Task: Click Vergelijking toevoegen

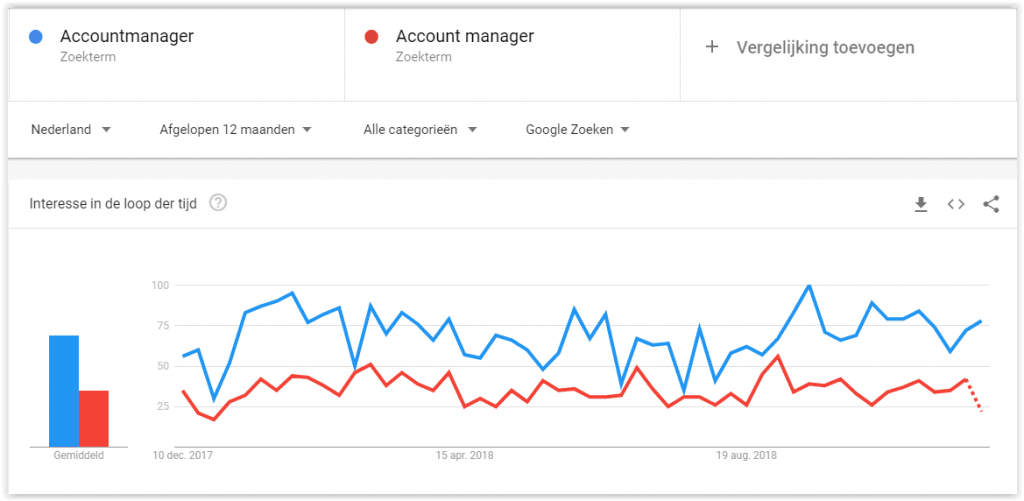Action: [825, 47]
